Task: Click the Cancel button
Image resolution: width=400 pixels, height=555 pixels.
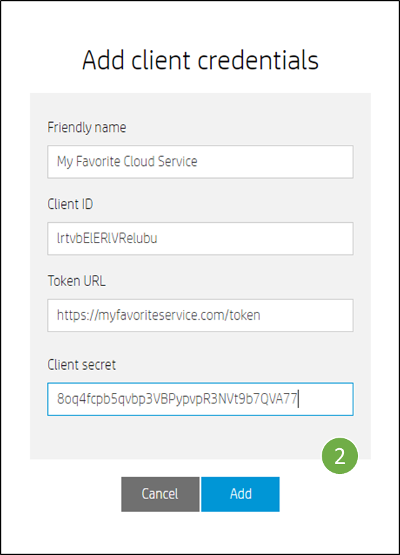Action: click(160, 494)
